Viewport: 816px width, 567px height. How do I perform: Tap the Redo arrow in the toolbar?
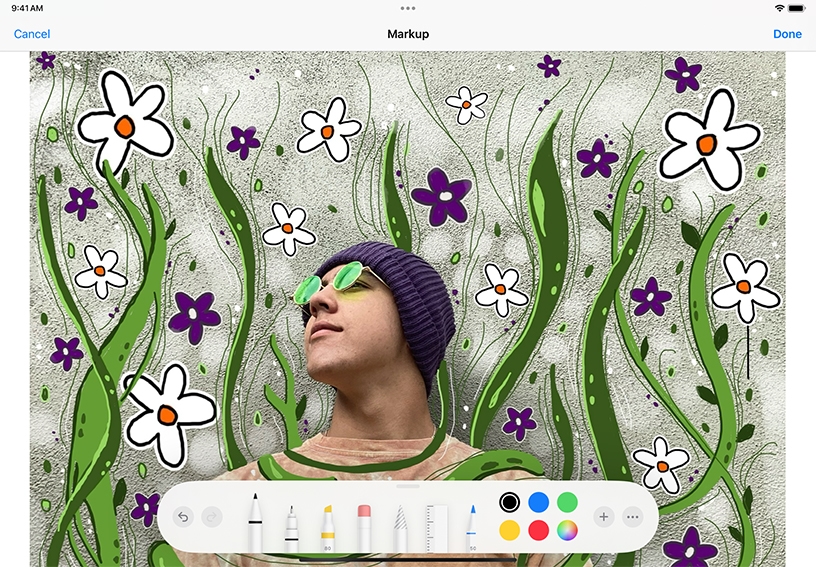coord(211,517)
